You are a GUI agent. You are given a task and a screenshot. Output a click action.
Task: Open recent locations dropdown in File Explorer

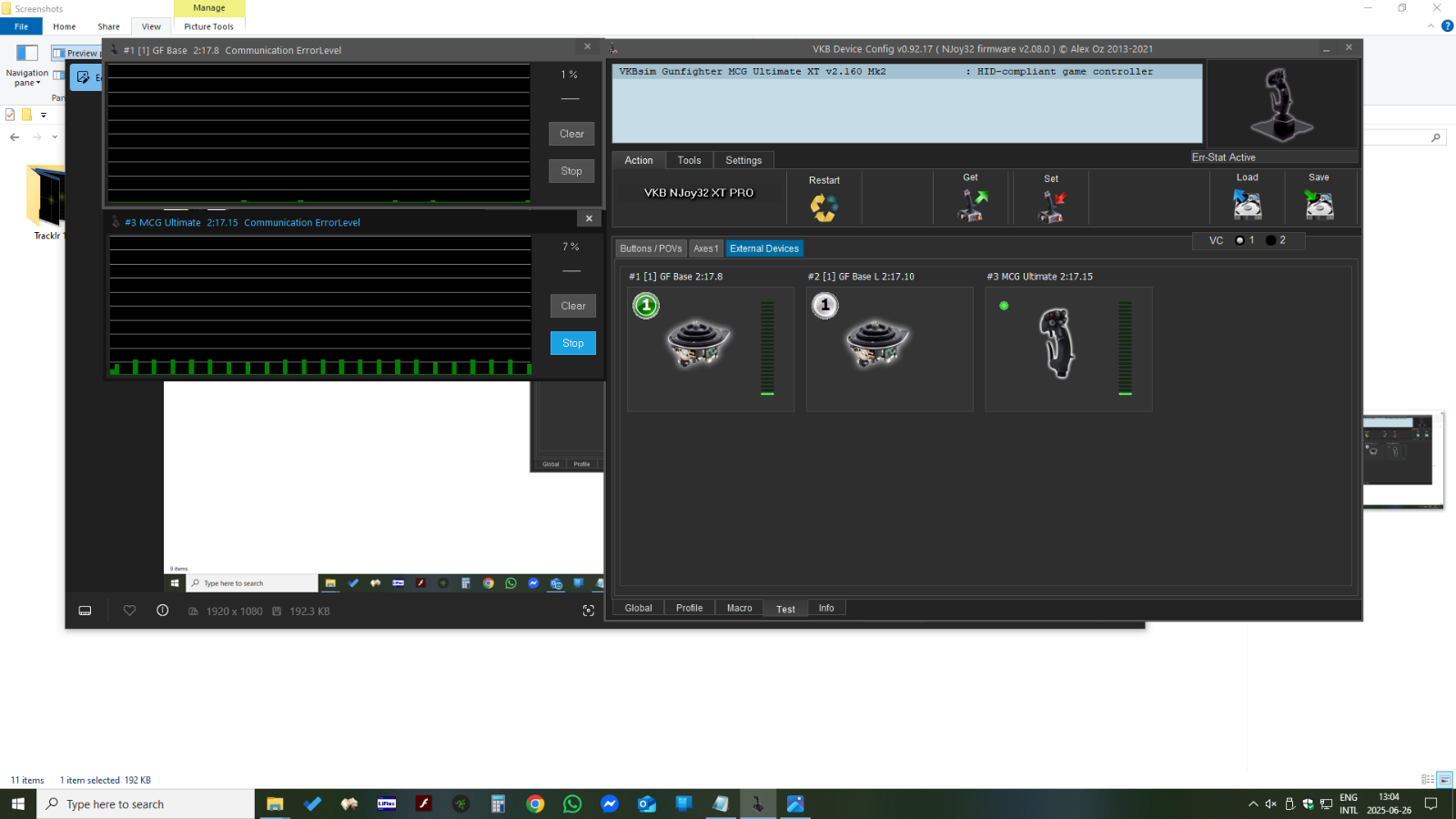tap(55, 137)
